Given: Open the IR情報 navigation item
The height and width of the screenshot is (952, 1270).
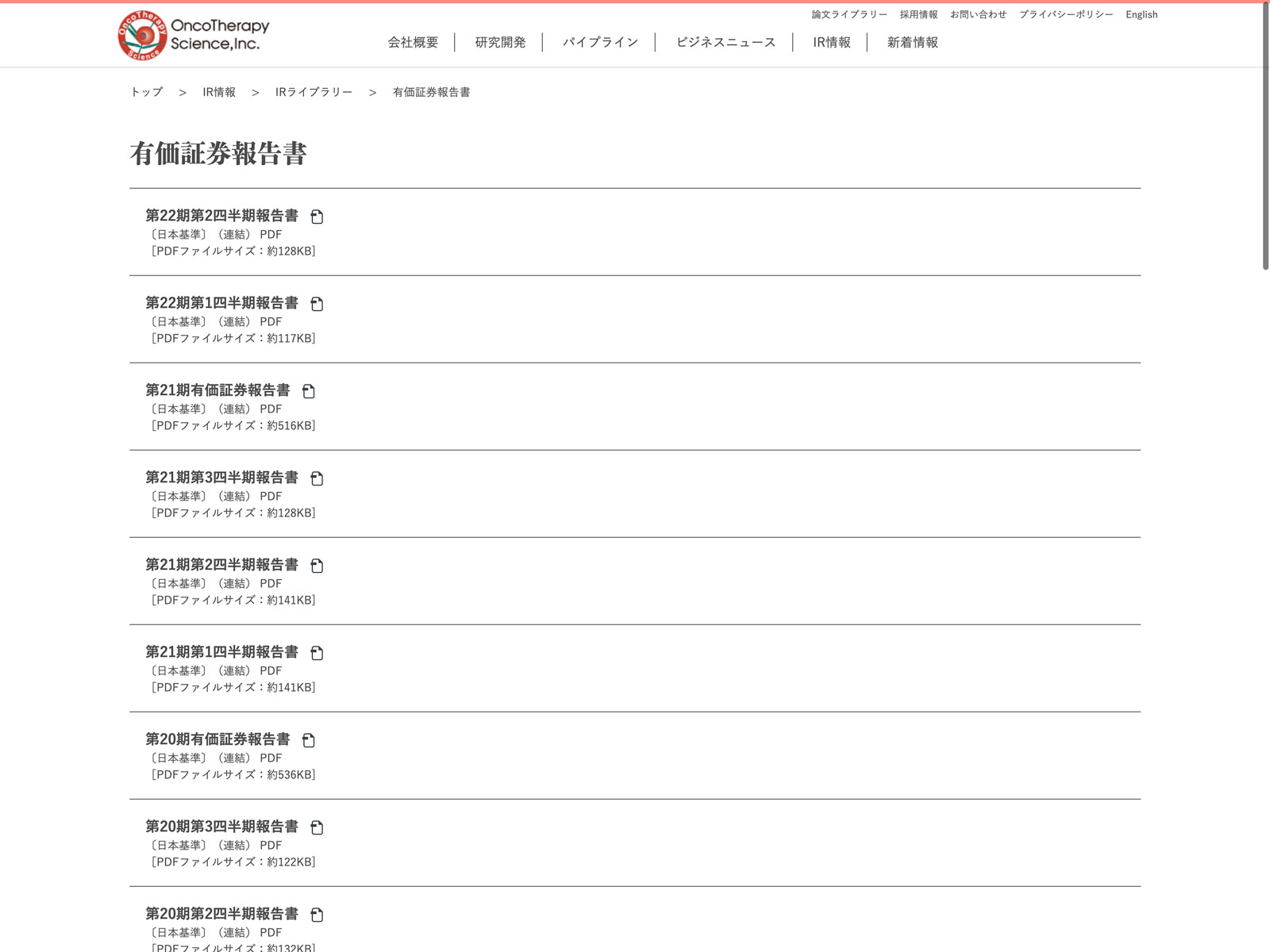Looking at the screenshot, I should (831, 43).
